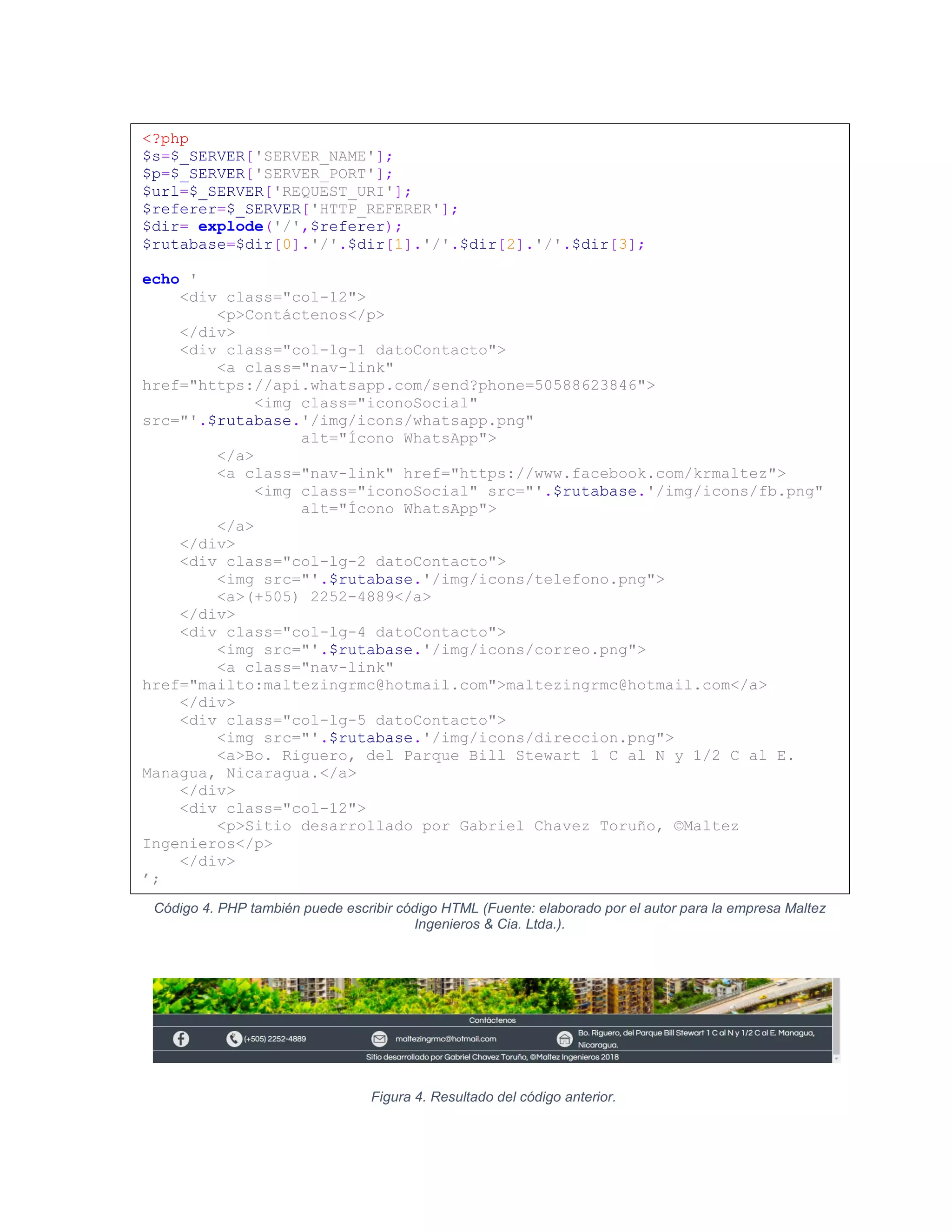Image resolution: width=952 pixels, height=1232 pixels.
Task: Click the (+505) 2252-4889 number in the figure
Action: [275, 1039]
